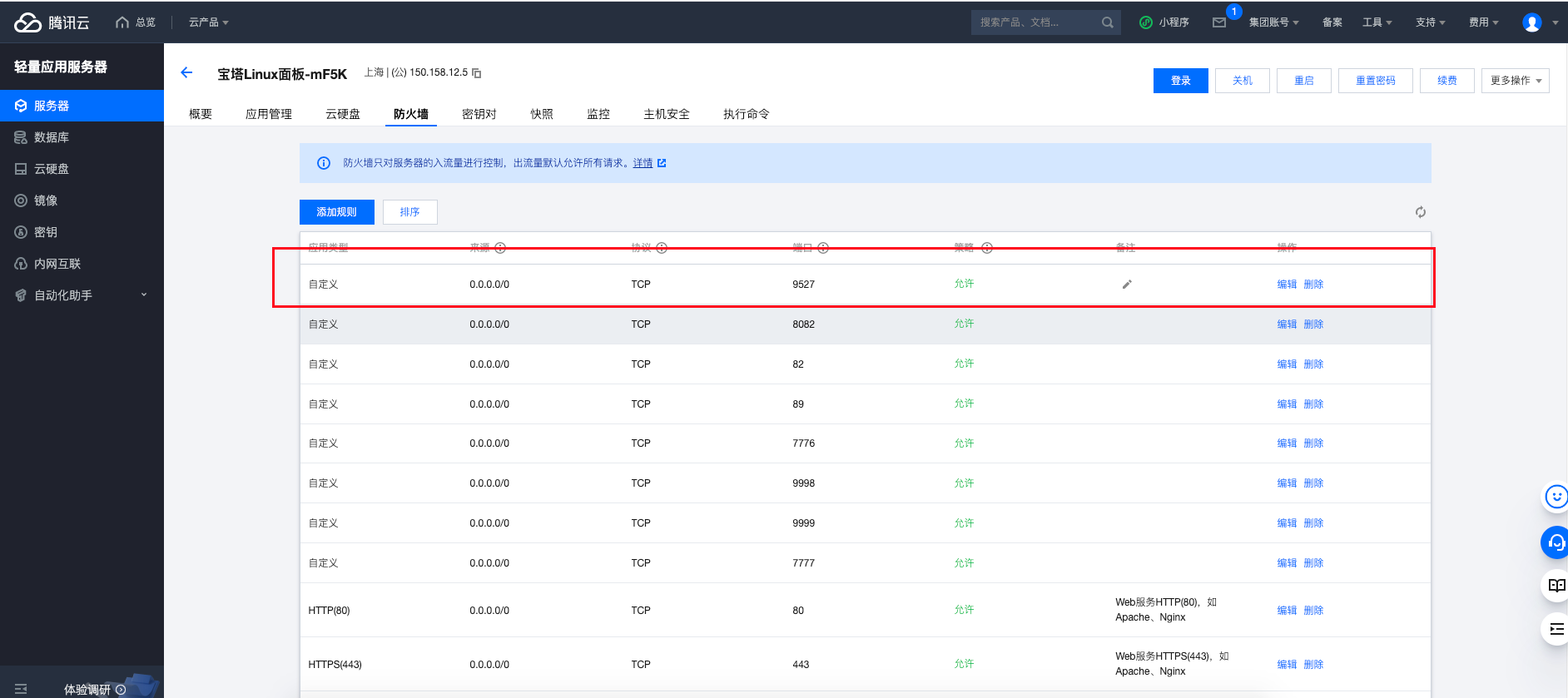1568x698 pixels.
Task: Open the mail notifications icon
Action: (1219, 22)
